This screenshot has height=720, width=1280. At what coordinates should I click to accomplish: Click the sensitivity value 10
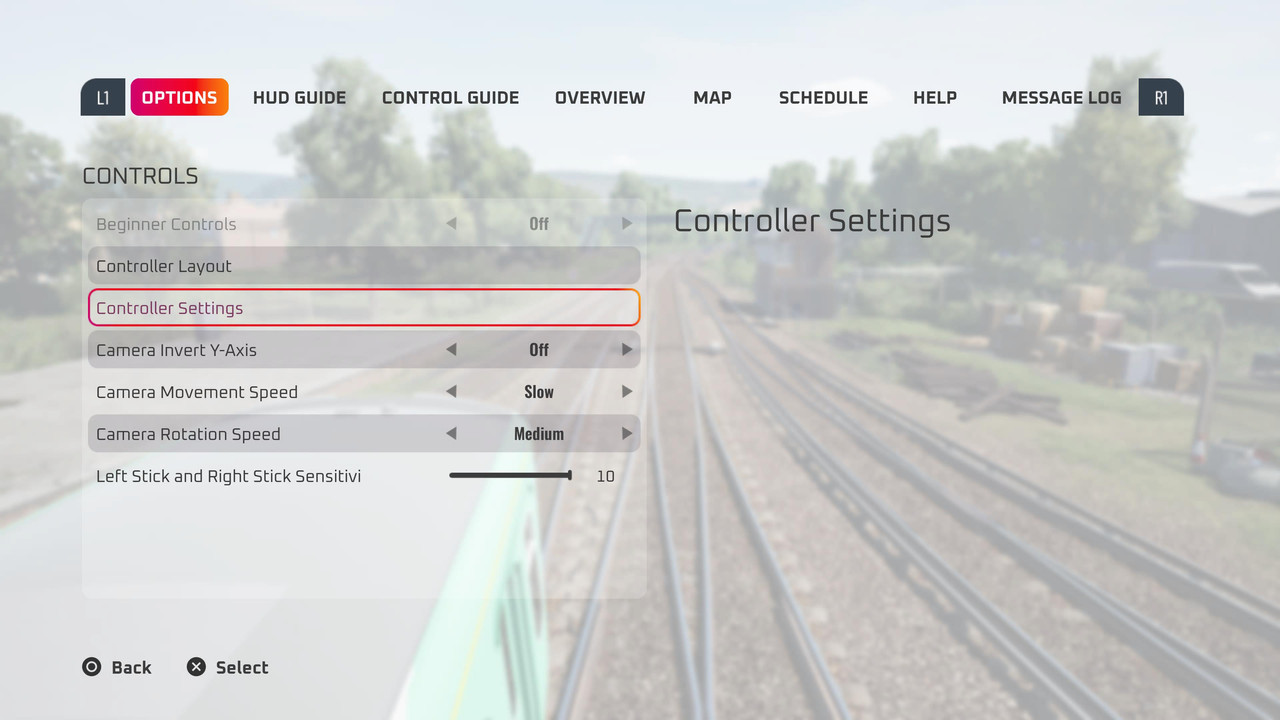click(605, 476)
